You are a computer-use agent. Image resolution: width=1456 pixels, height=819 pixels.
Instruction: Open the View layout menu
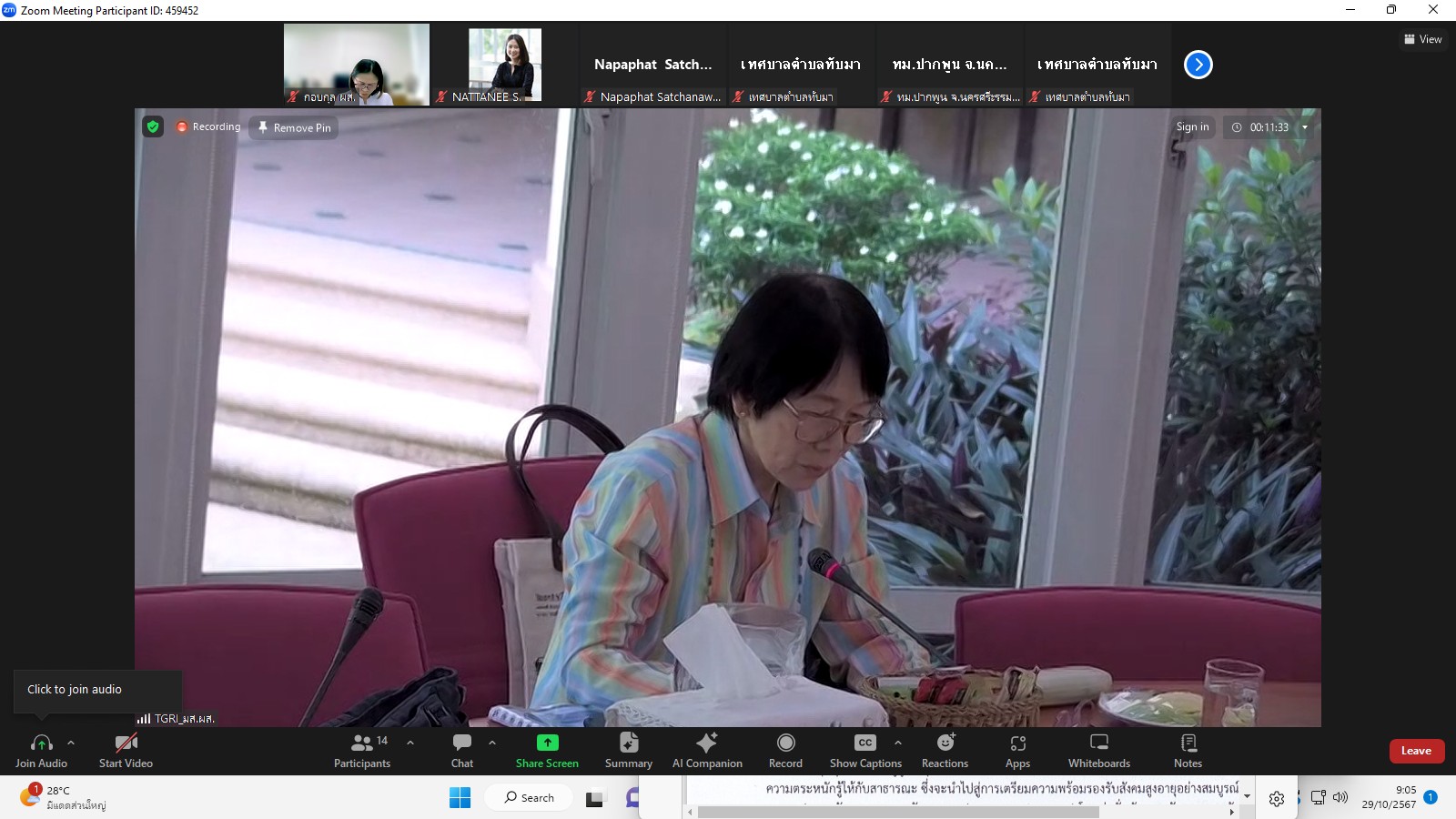(x=1423, y=39)
